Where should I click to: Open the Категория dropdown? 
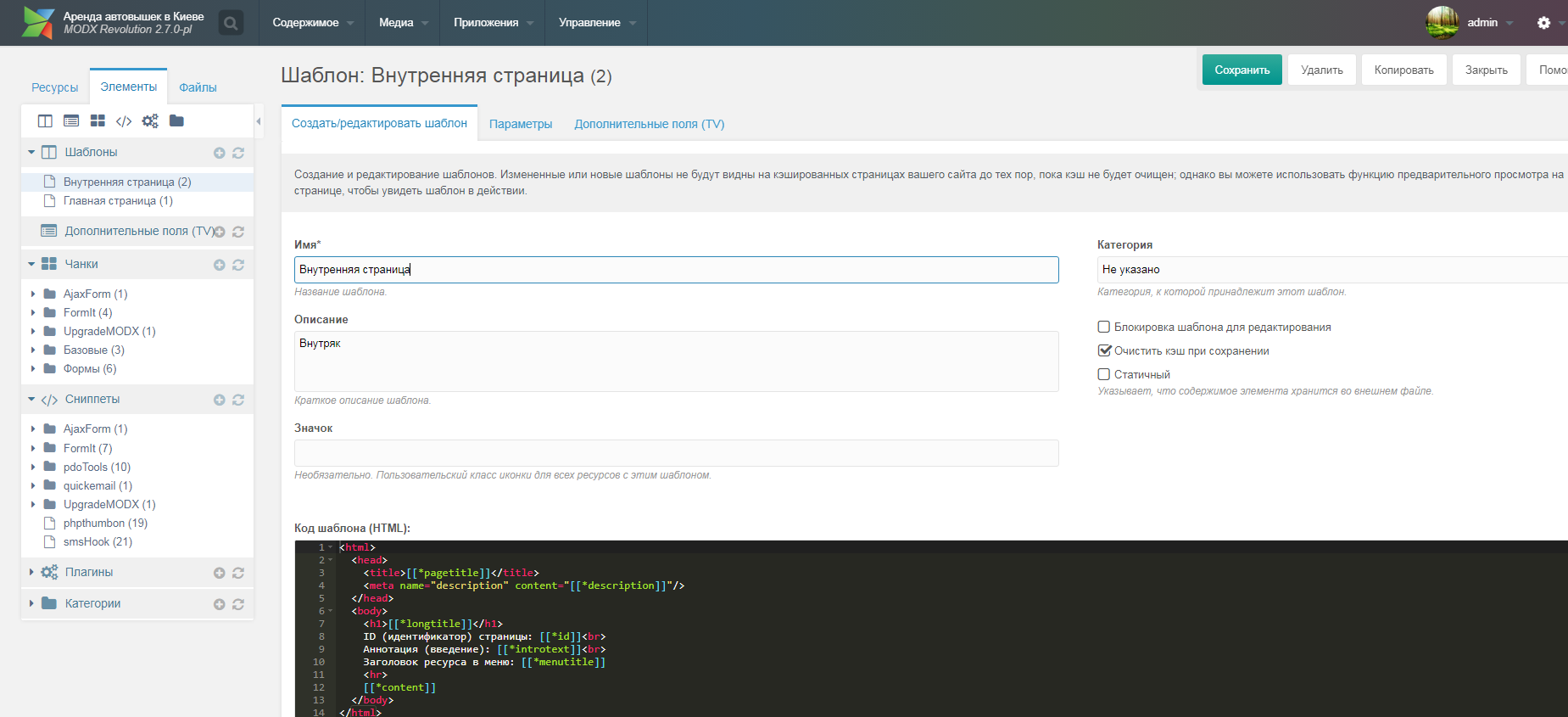point(1332,270)
